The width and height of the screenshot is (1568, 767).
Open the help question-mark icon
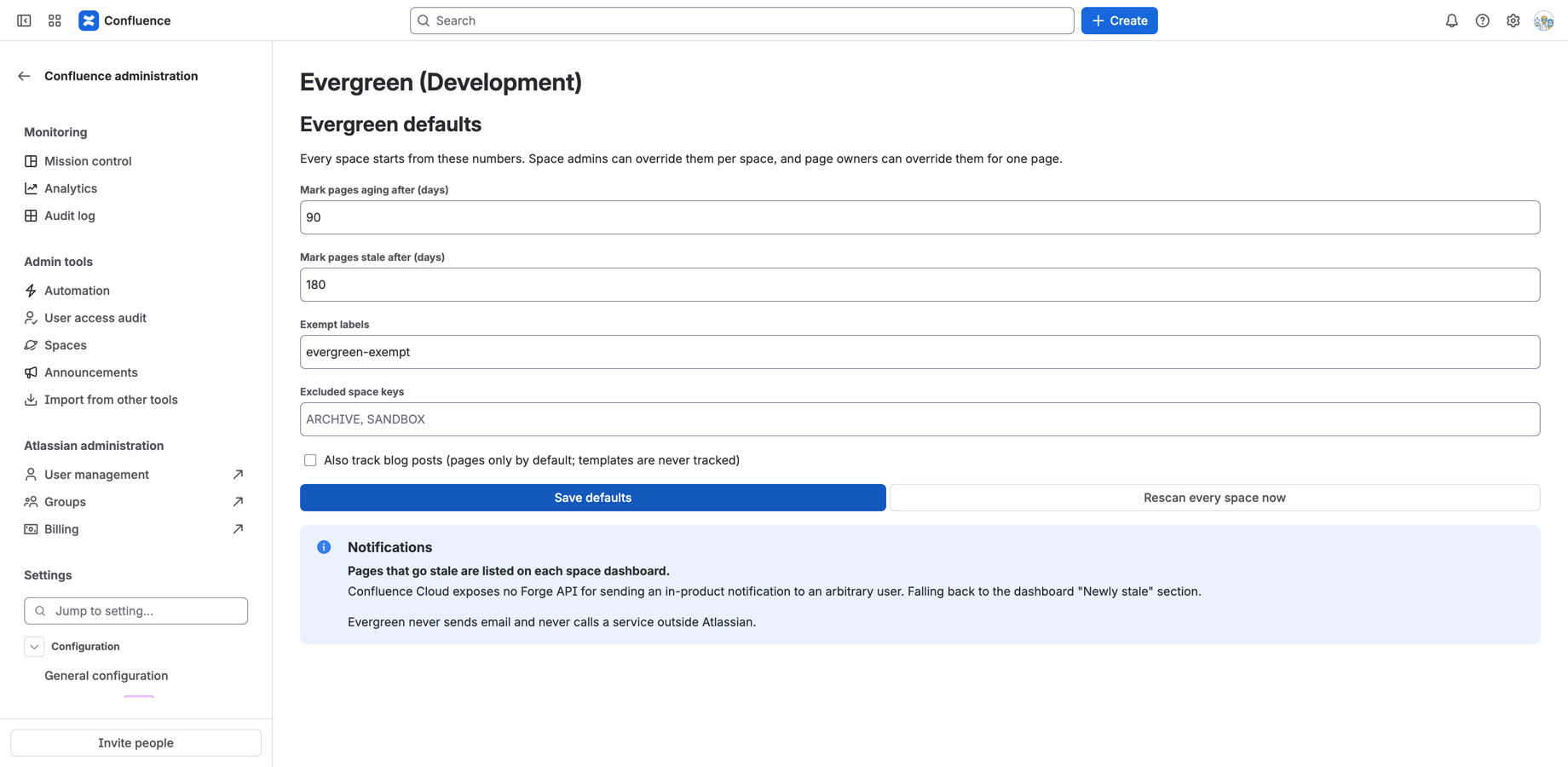point(1482,20)
